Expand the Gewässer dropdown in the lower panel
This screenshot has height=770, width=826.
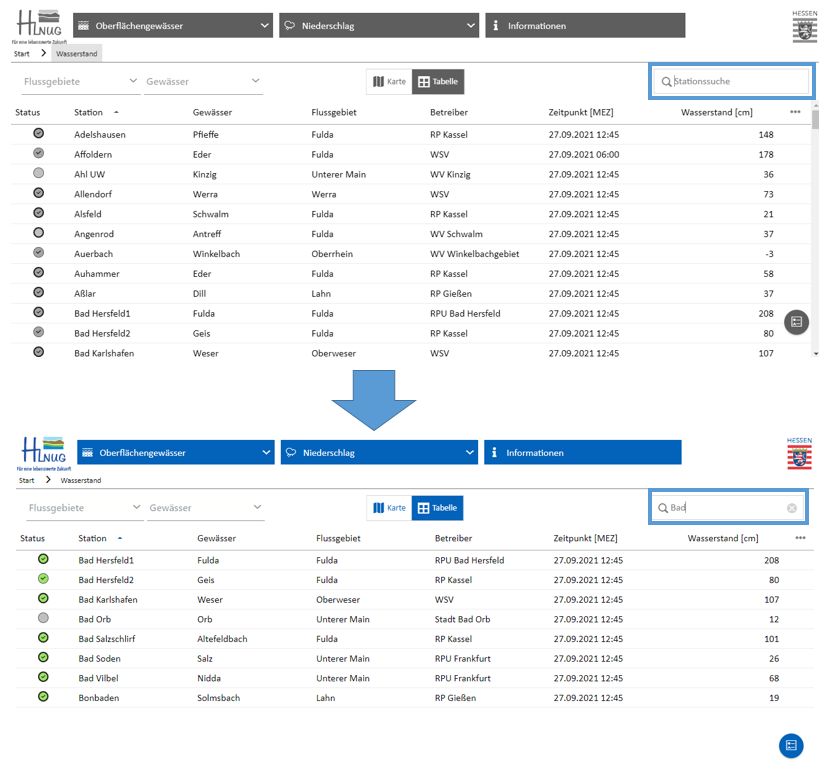coord(205,508)
